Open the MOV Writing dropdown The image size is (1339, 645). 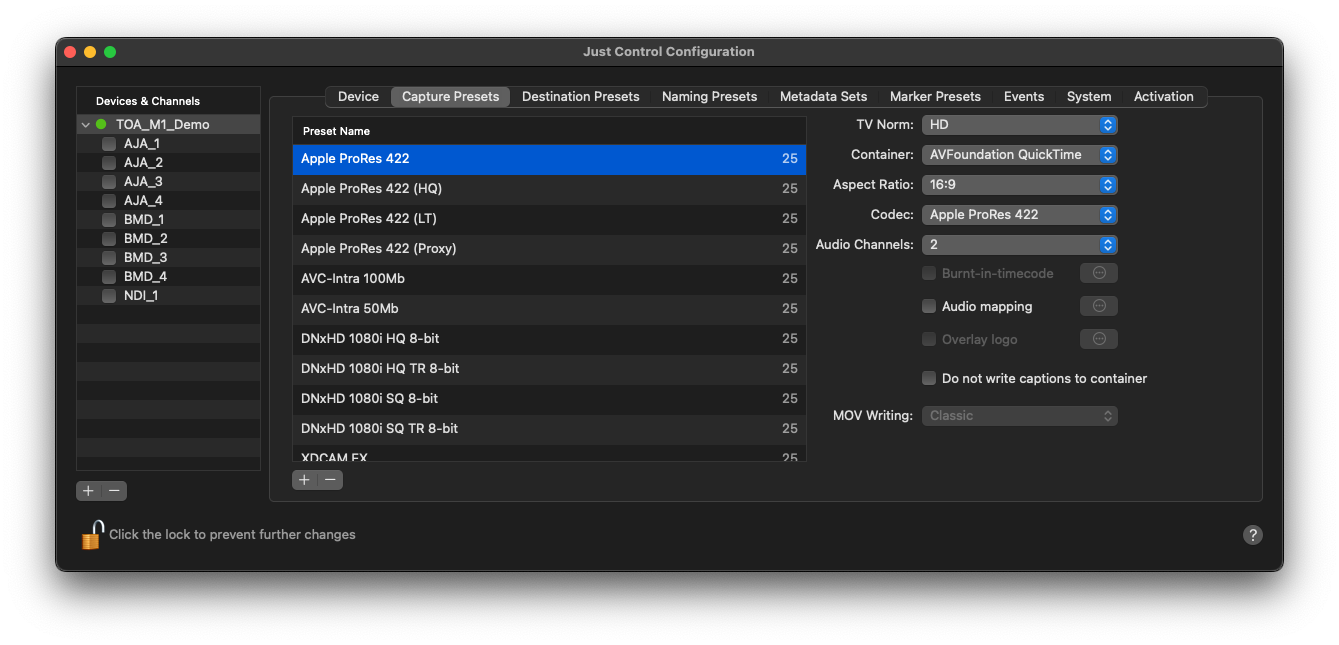click(1019, 416)
